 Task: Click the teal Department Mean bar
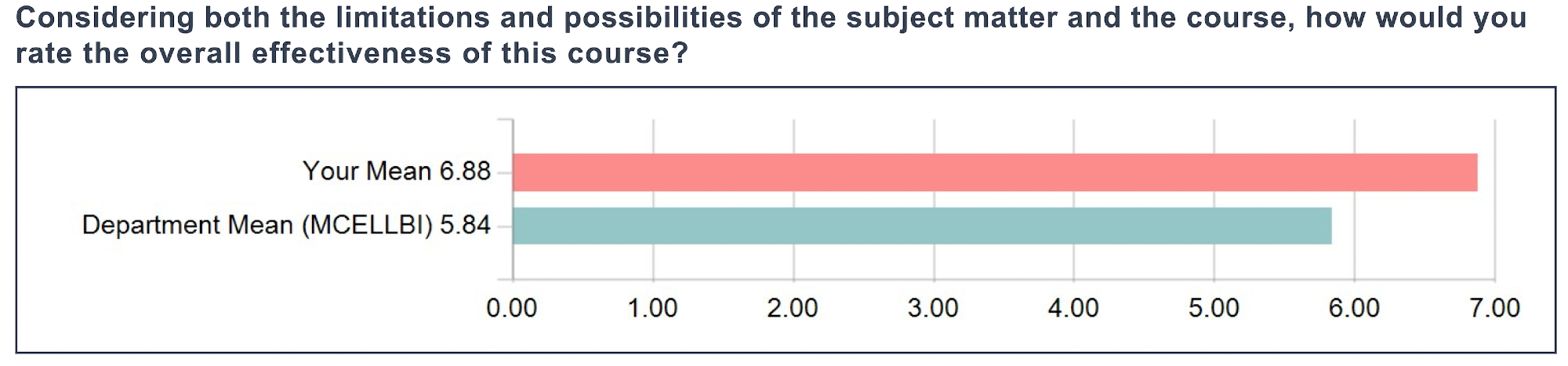click(x=921, y=226)
